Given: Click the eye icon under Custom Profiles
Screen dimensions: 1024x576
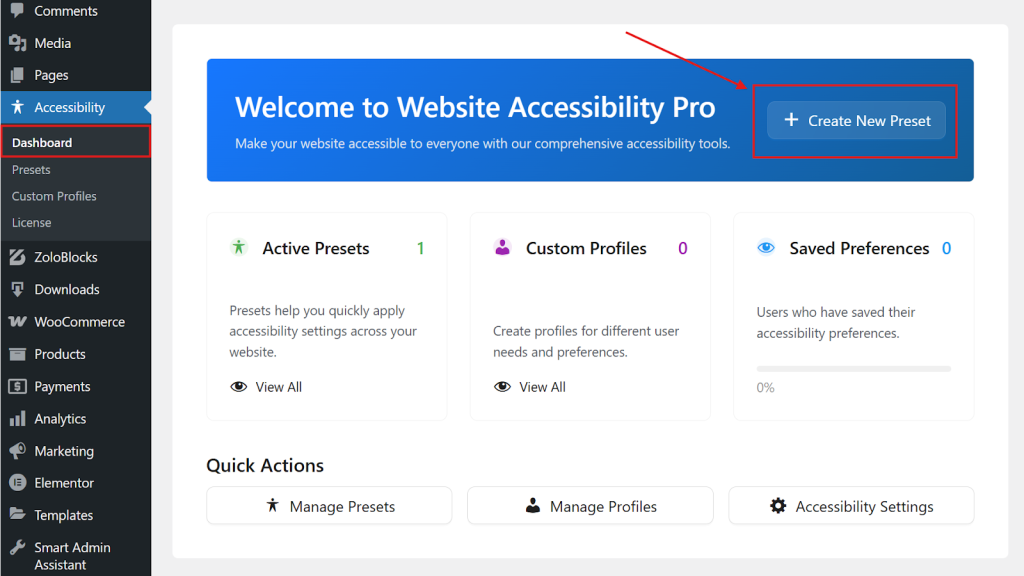Looking at the screenshot, I should click(502, 387).
